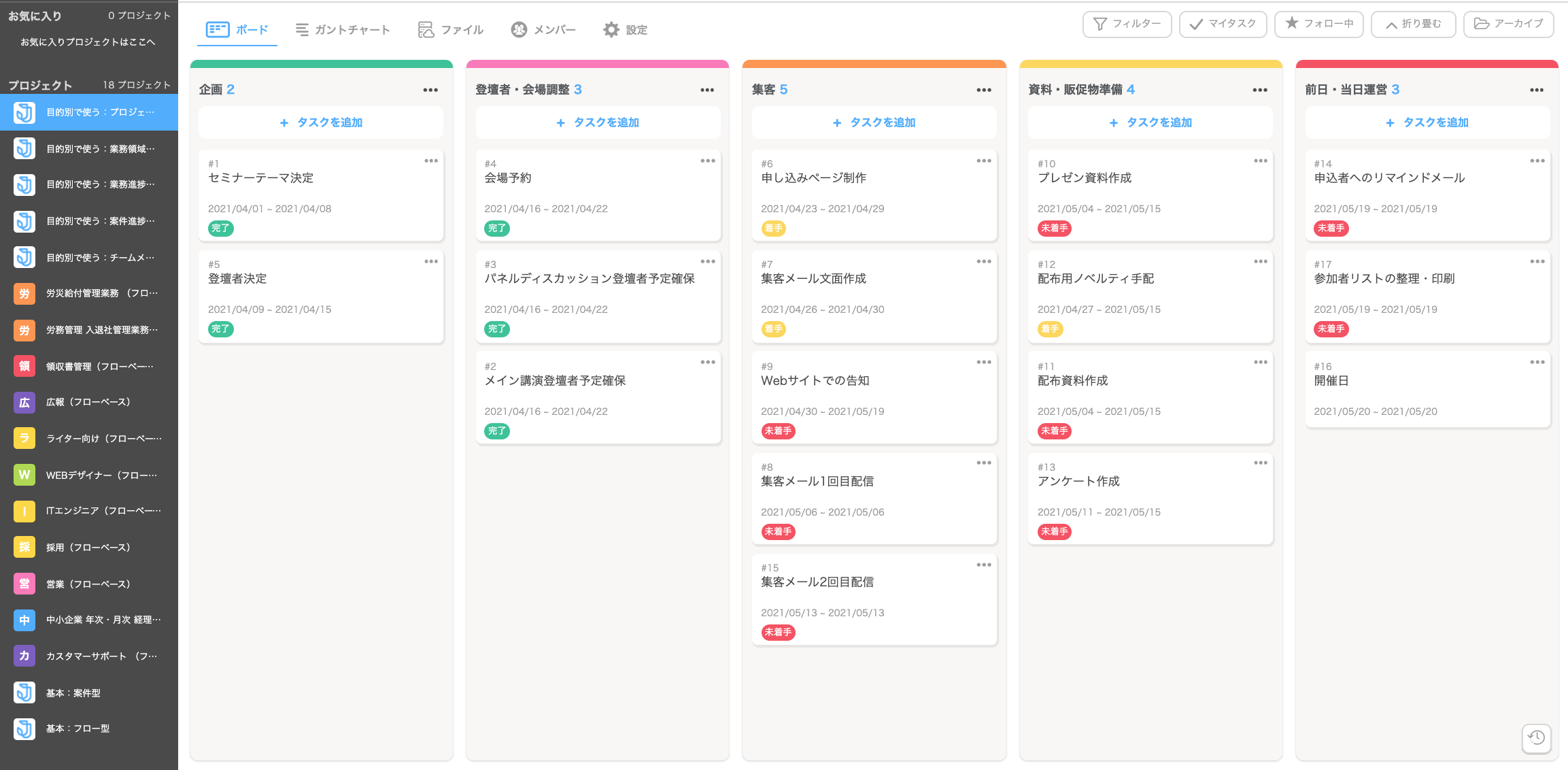The height and width of the screenshot is (770, 1568).
Task: Click the カスタマーサポート purple project icon
Action: pyautogui.click(x=24, y=656)
